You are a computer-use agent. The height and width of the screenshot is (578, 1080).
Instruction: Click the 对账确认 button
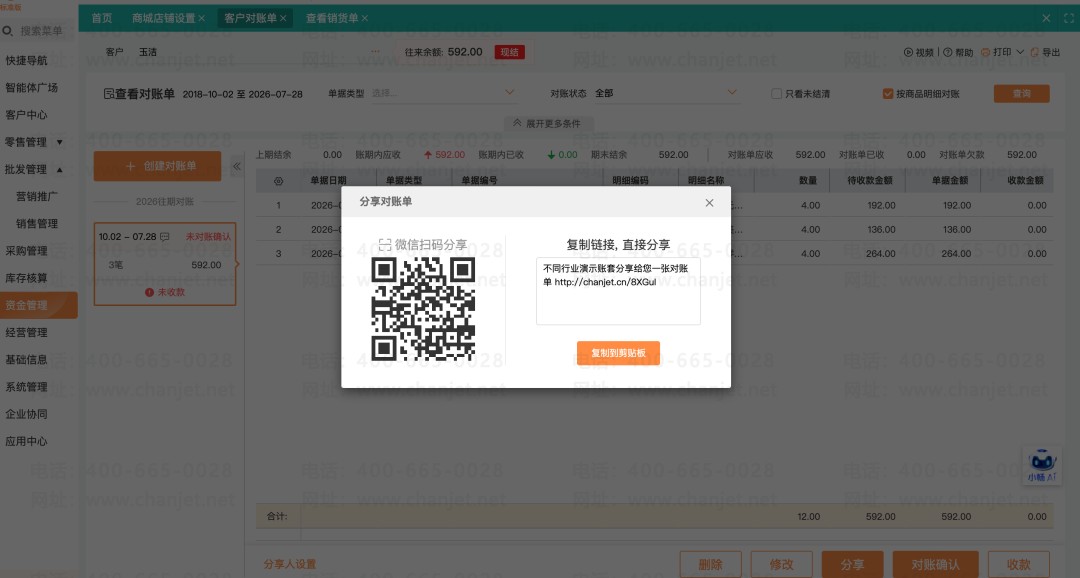tap(935, 564)
